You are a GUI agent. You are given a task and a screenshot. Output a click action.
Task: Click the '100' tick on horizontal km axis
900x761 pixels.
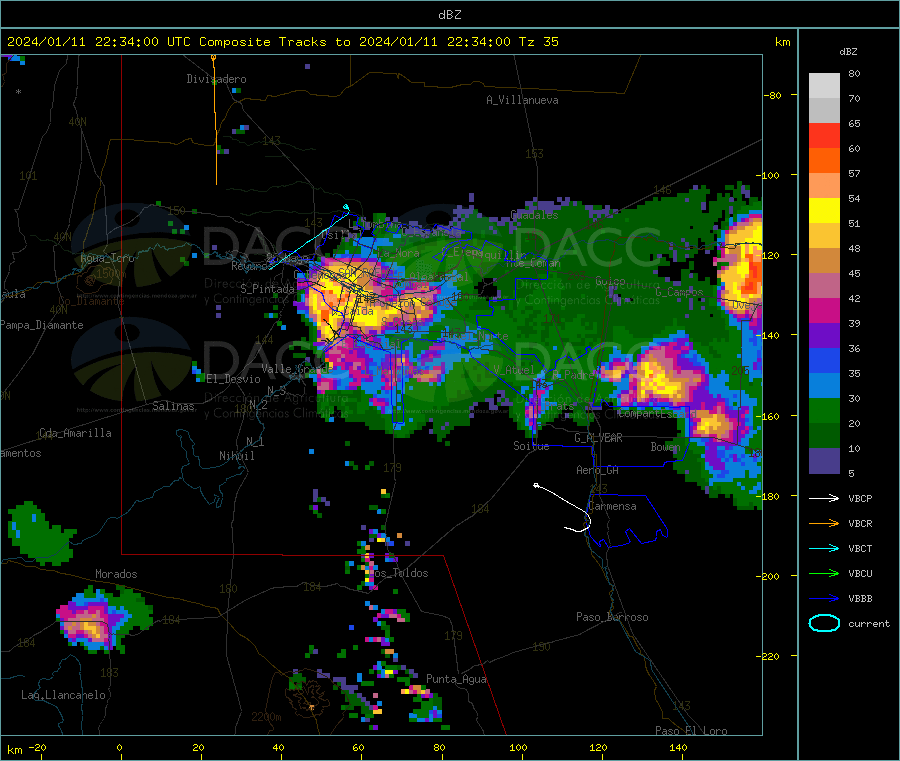(518, 747)
